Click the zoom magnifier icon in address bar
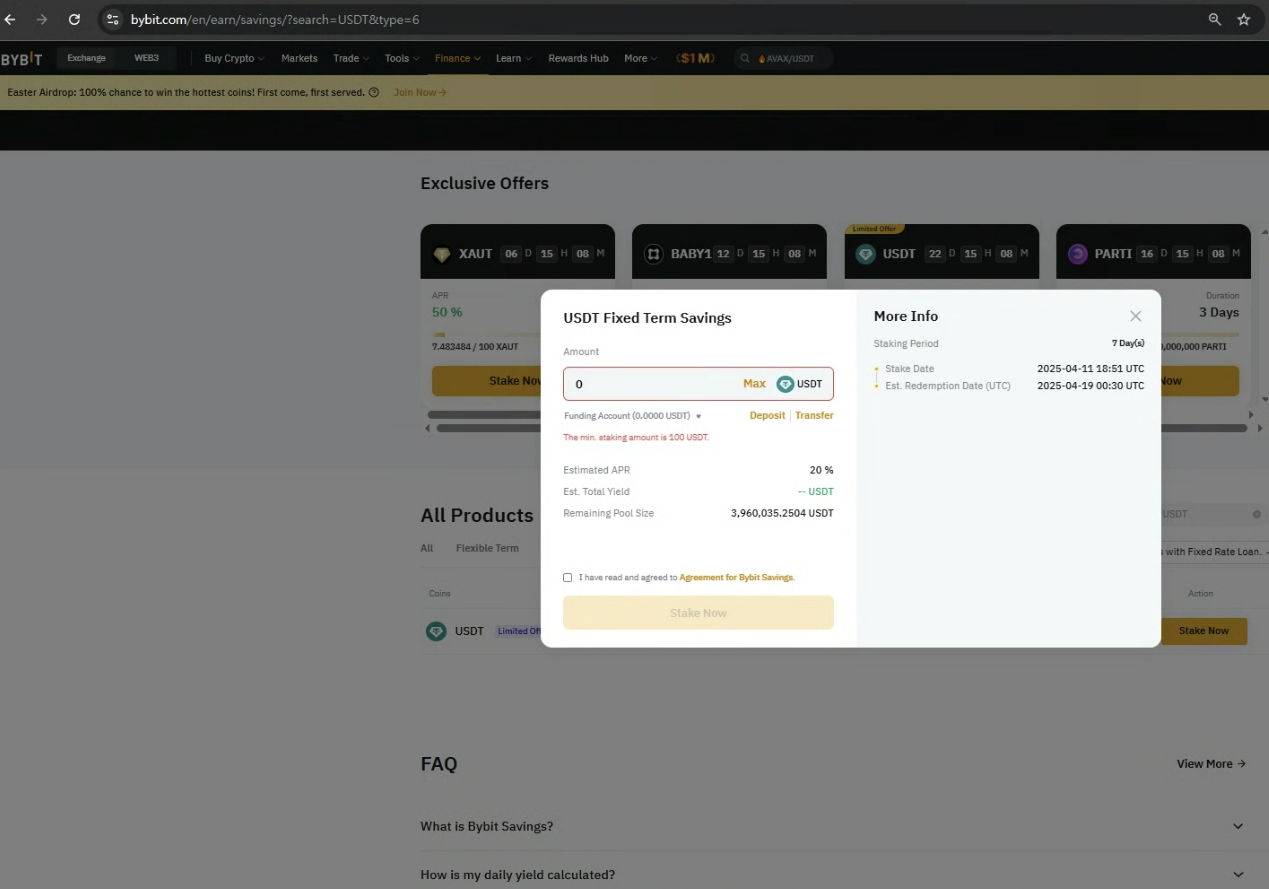Screen dimensions: 1269x889 click(1215, 19)
